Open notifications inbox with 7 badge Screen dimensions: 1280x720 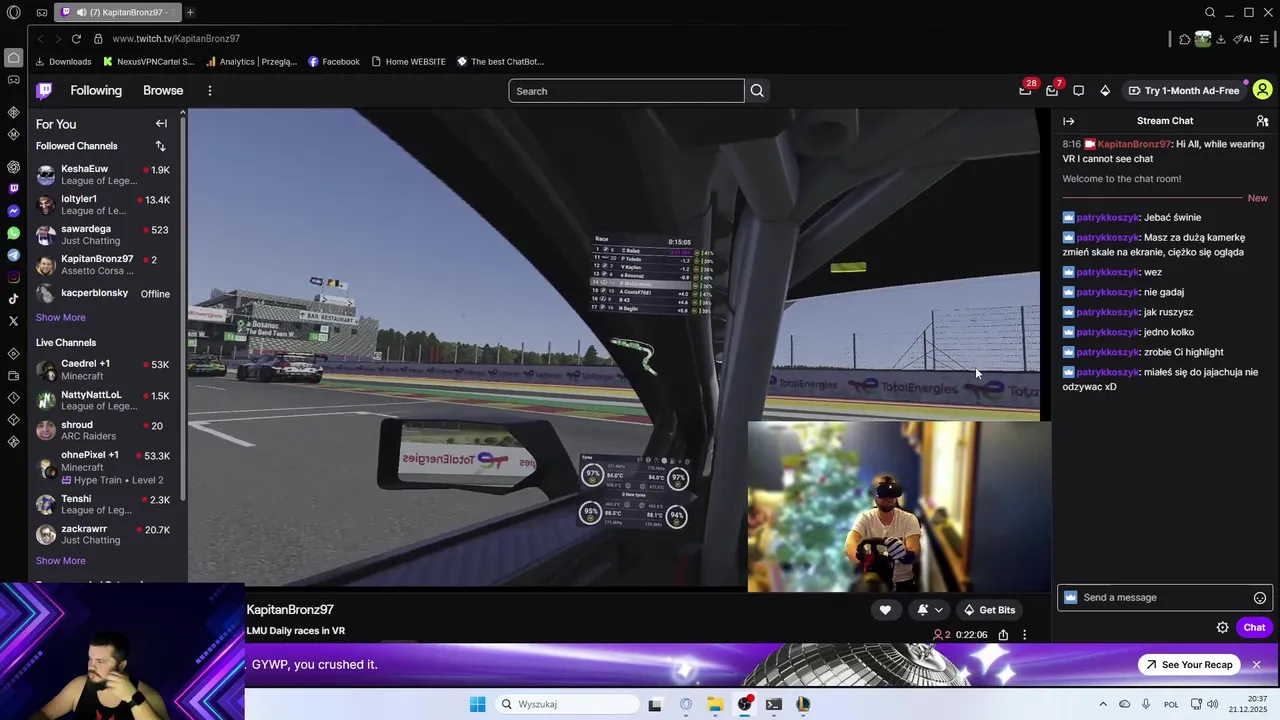click(1052, 90)
